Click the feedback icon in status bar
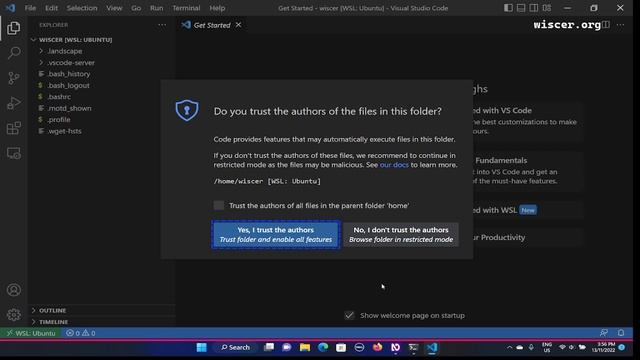 point(604,333)
